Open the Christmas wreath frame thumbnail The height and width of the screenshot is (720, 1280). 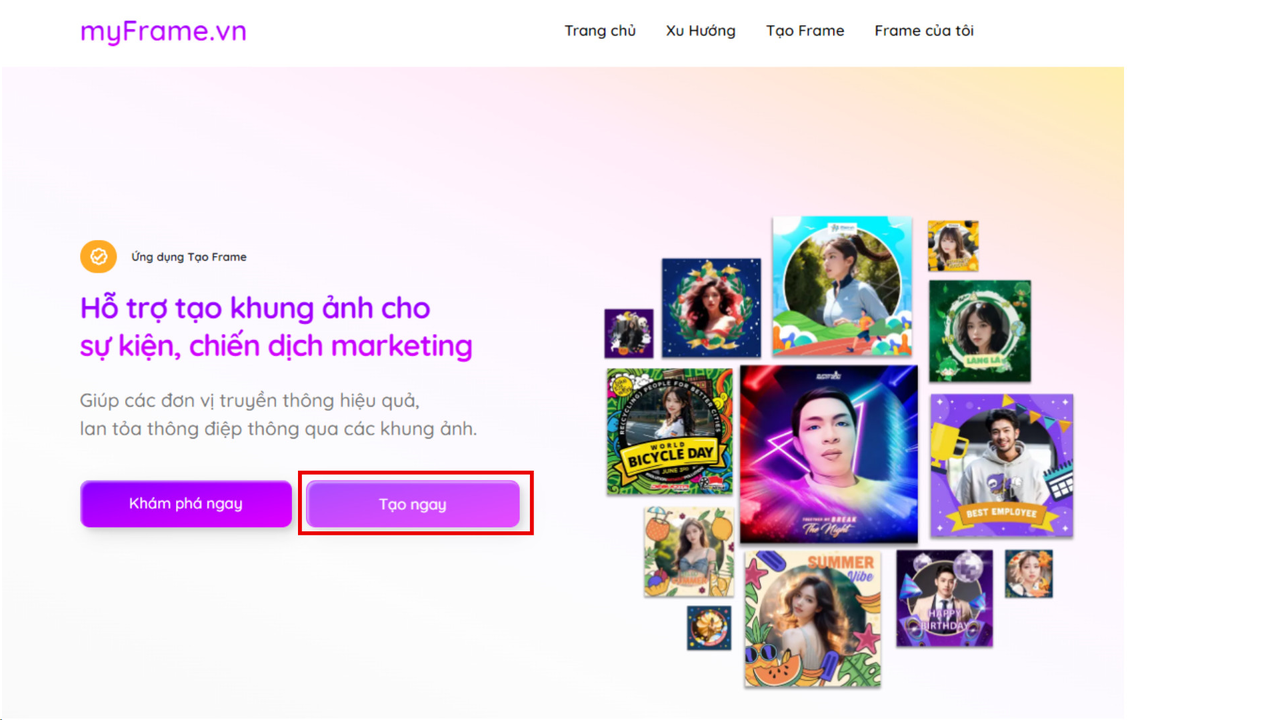pyautogui.click(x=711, y=307)
